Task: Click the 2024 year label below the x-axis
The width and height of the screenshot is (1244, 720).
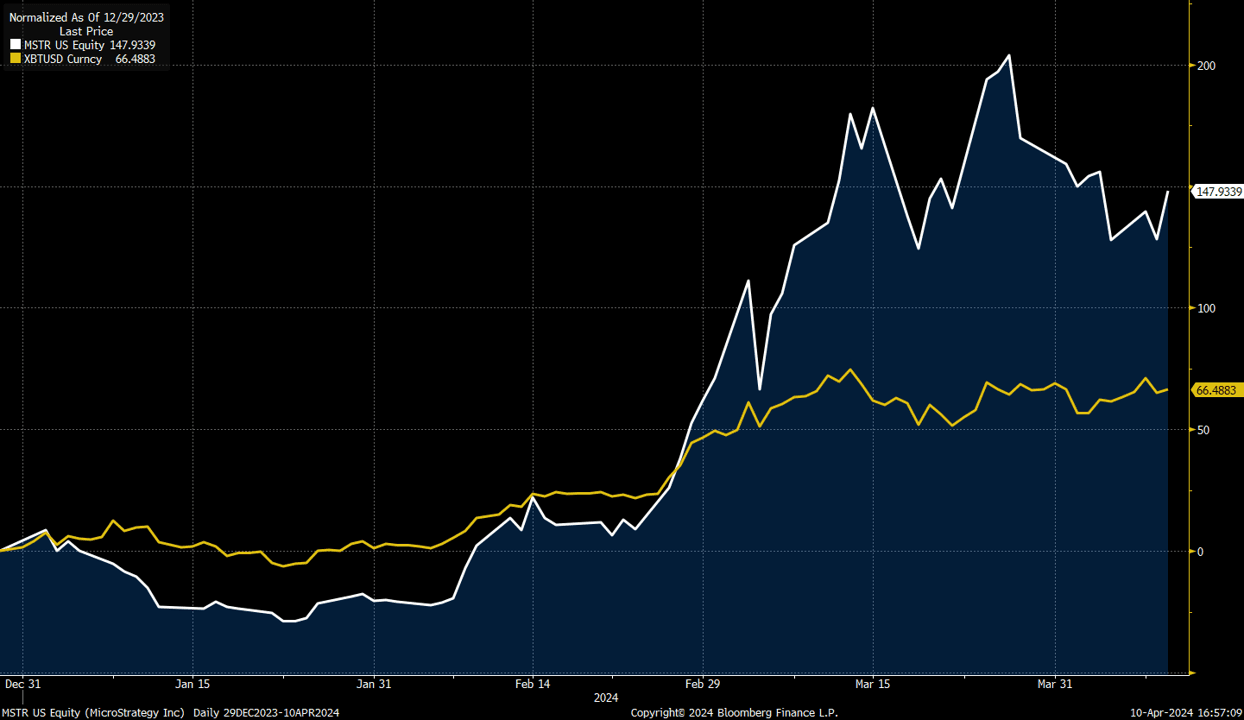Action: pyautogui.click(x=606, y=697)
